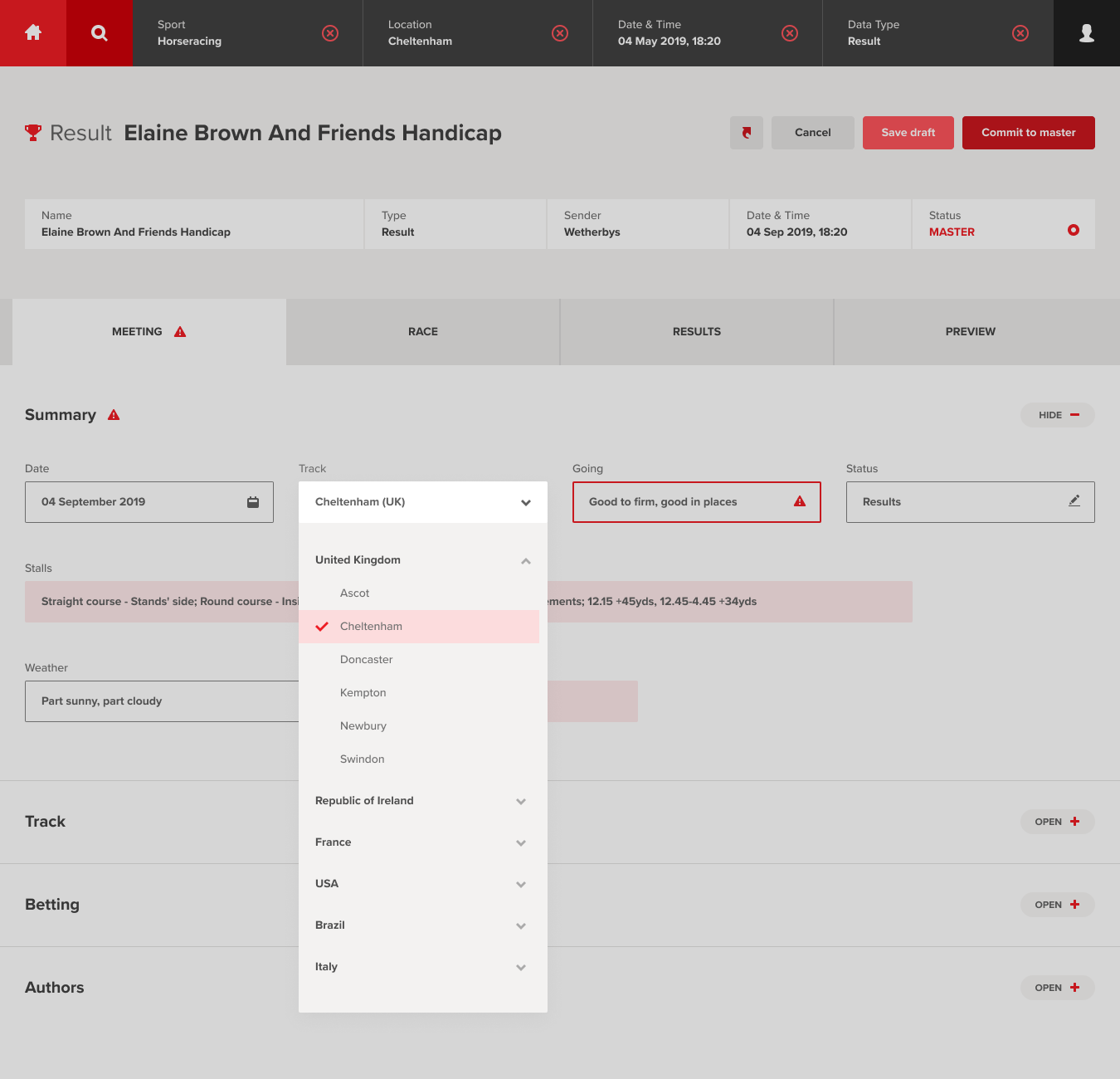1120x1079 pixels.
Task: Expand the Republic of Ireland group
Action: [520, 802]
